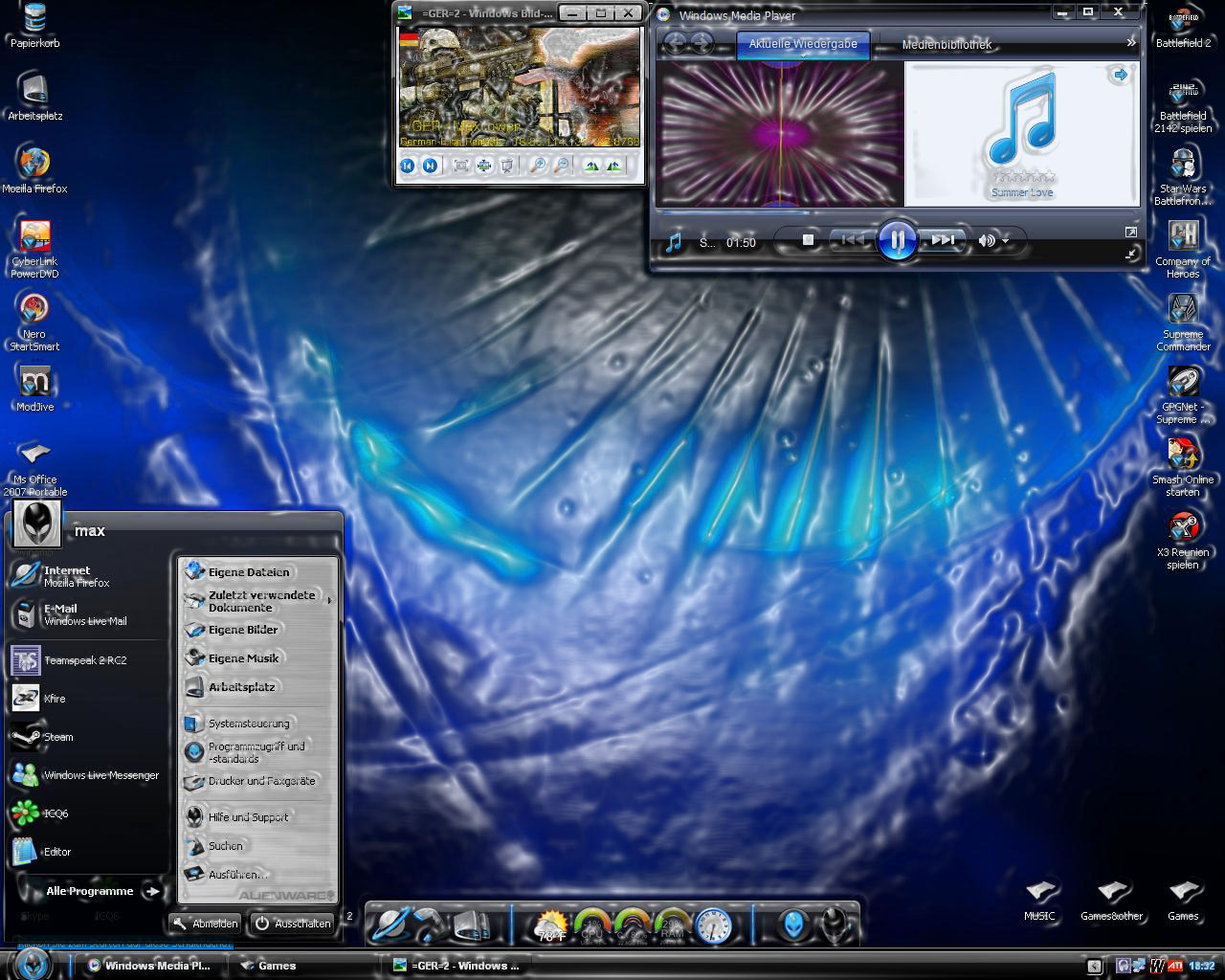Open Programmzugriff und -standards
Viewport: 1225px width, 980px height.
coord(258,752)
